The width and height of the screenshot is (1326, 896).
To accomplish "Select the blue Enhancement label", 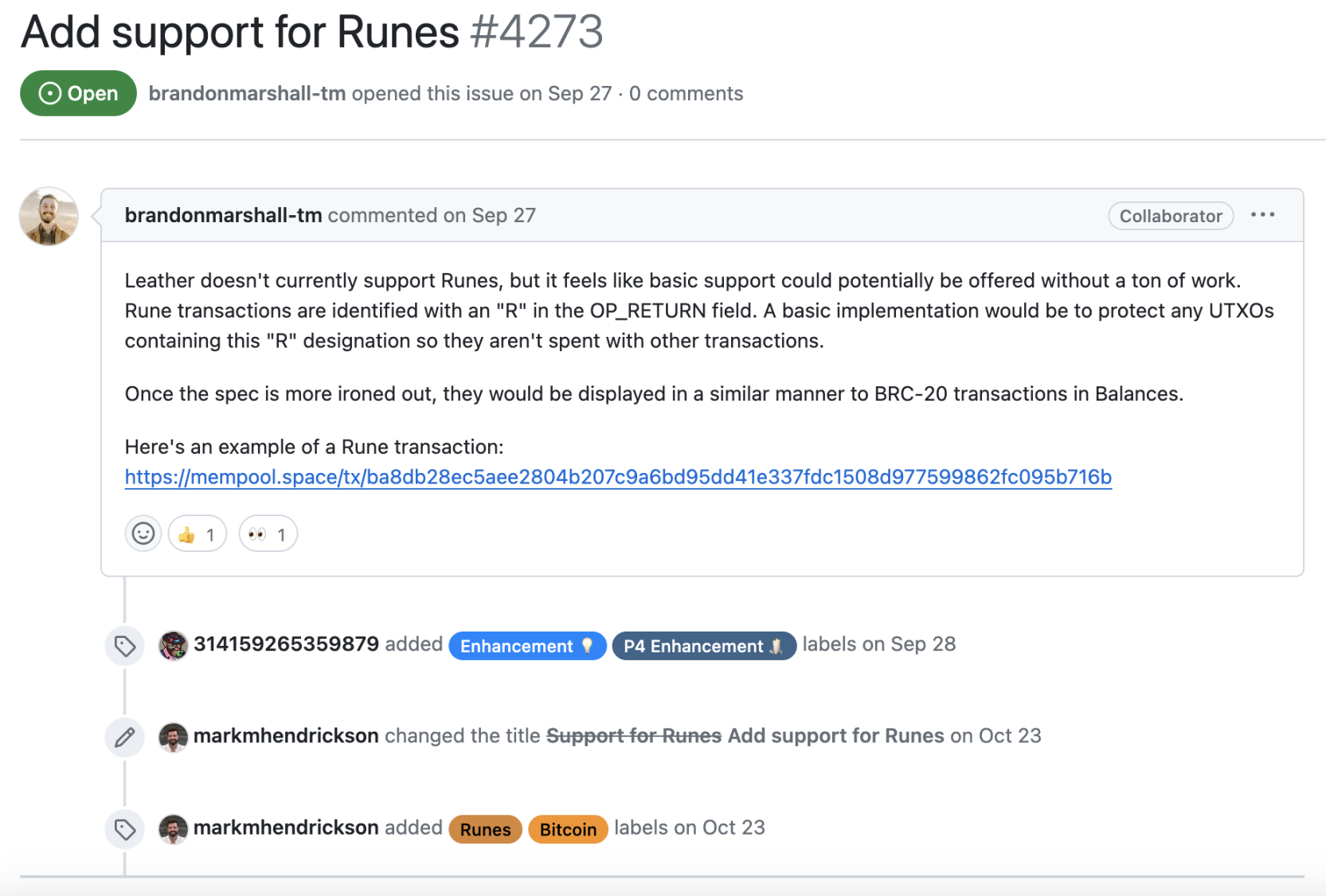I will [527, 646].
